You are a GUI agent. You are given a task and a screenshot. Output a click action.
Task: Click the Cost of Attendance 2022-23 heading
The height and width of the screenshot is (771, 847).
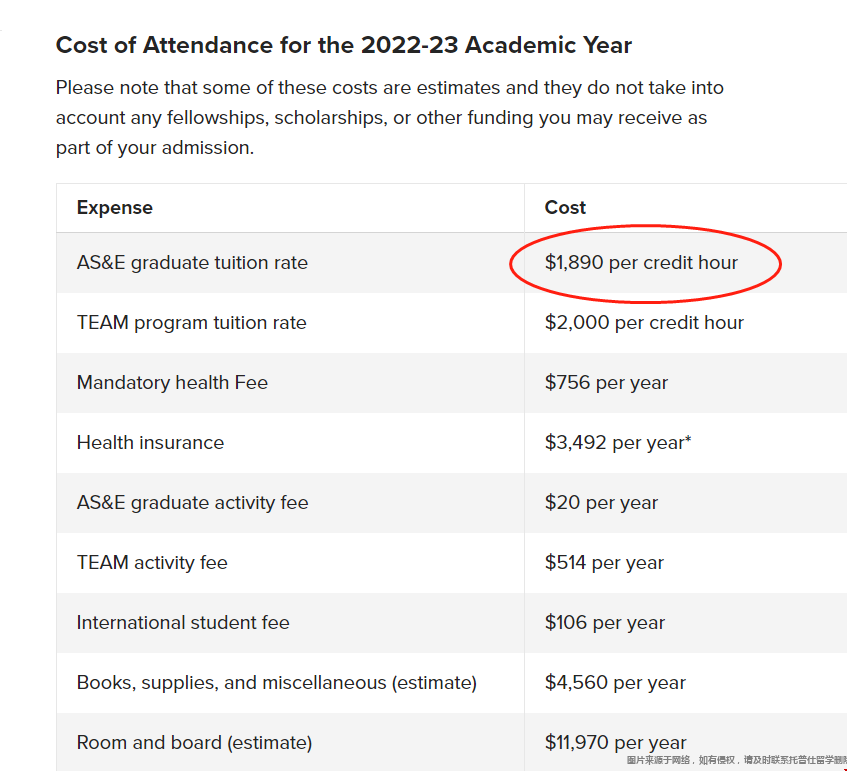(x=344, y=45)
